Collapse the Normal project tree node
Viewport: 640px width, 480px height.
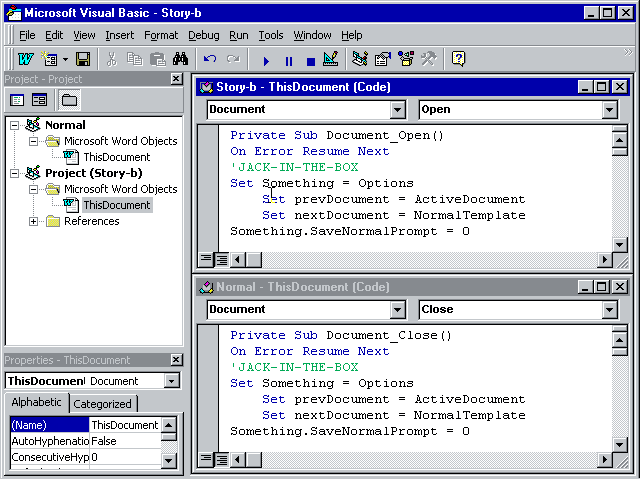click(x=15, y=125)
